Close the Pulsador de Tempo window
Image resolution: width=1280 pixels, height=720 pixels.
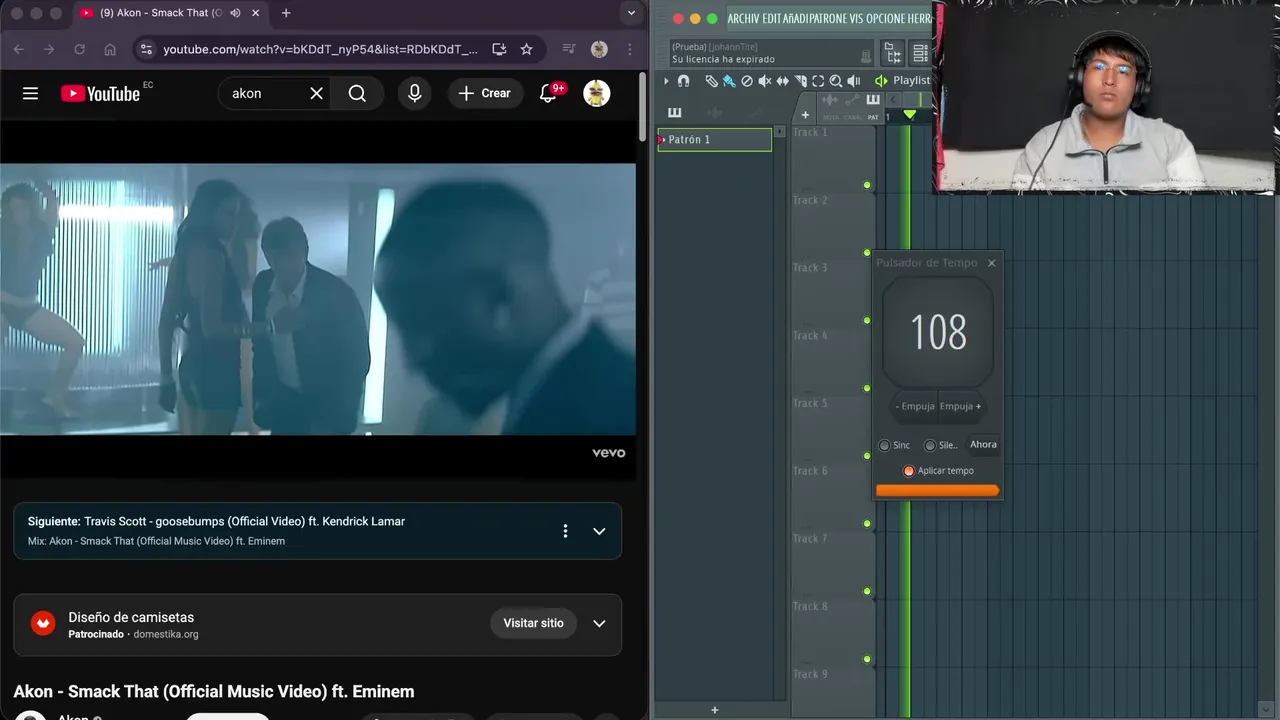tap(991, 263)
